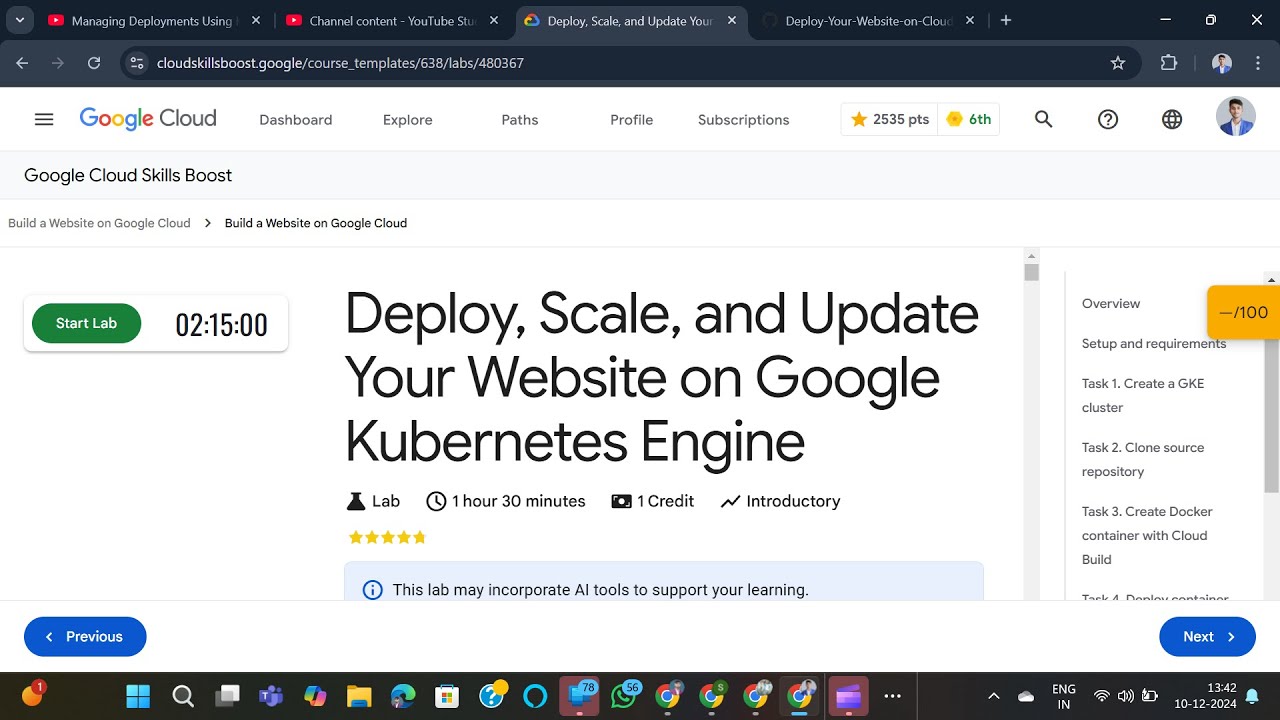Click the 1 hour 30 minutes duration text
The height and width of the screenshot is (720, 1280).
(518, 501)
